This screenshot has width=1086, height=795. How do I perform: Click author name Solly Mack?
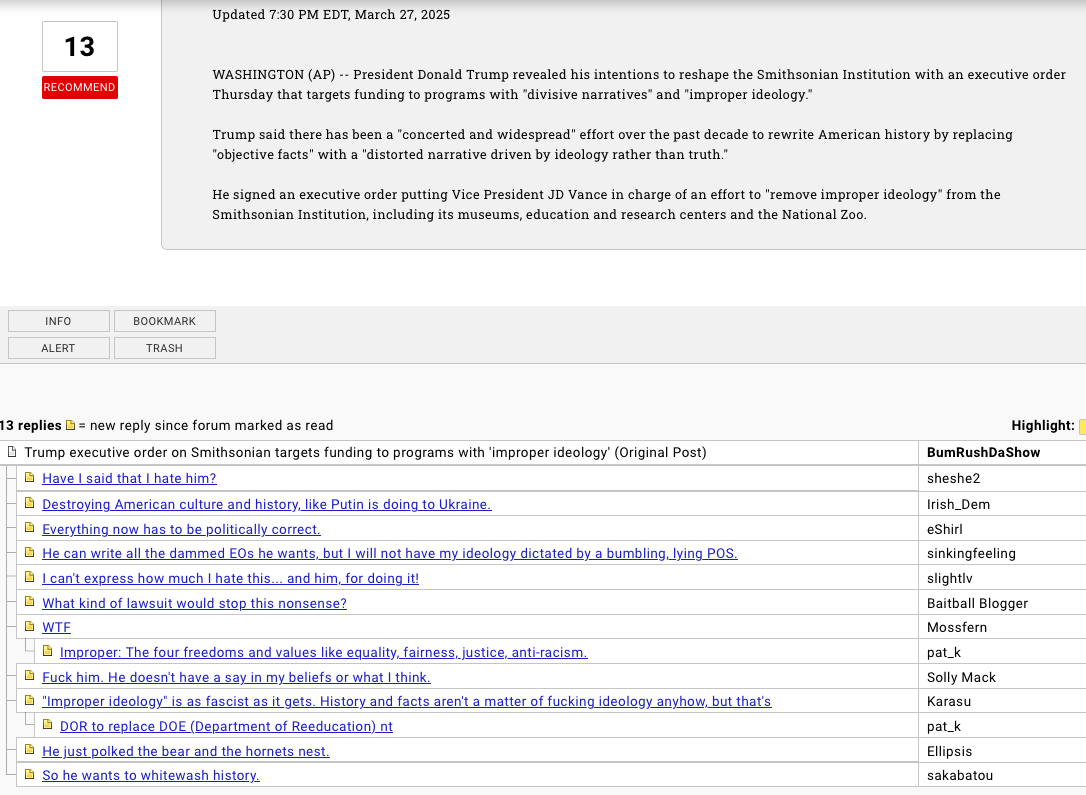click(x=961, y=678)
